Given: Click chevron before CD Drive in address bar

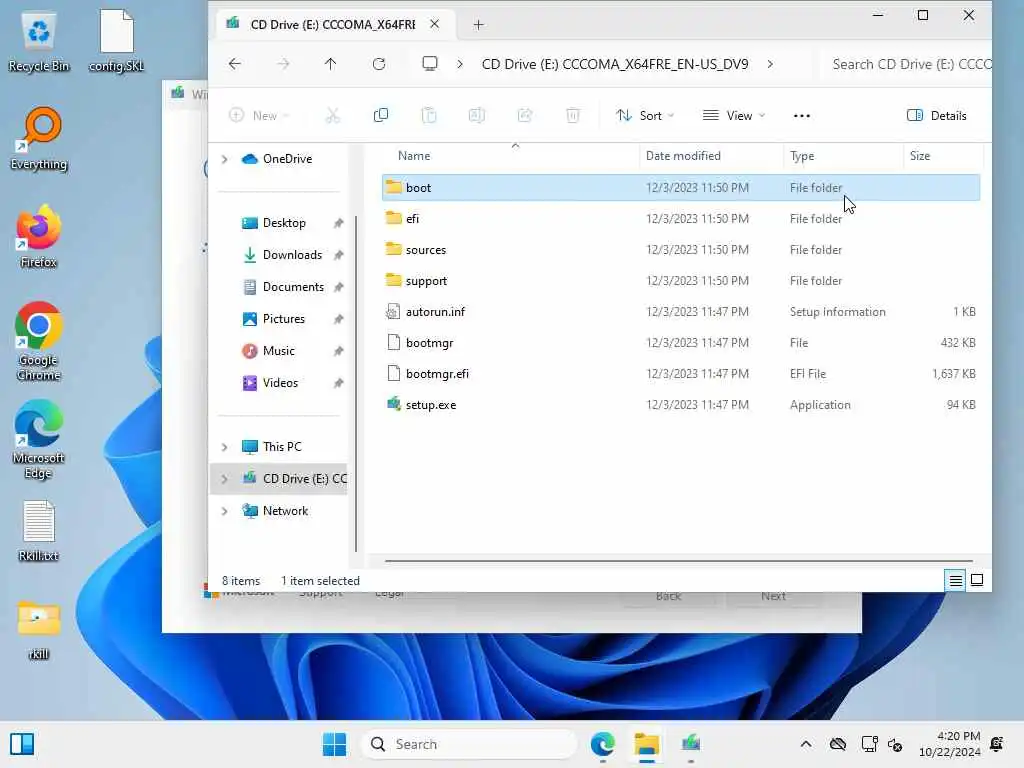Looking at the screenshot, I should [460, 64].
